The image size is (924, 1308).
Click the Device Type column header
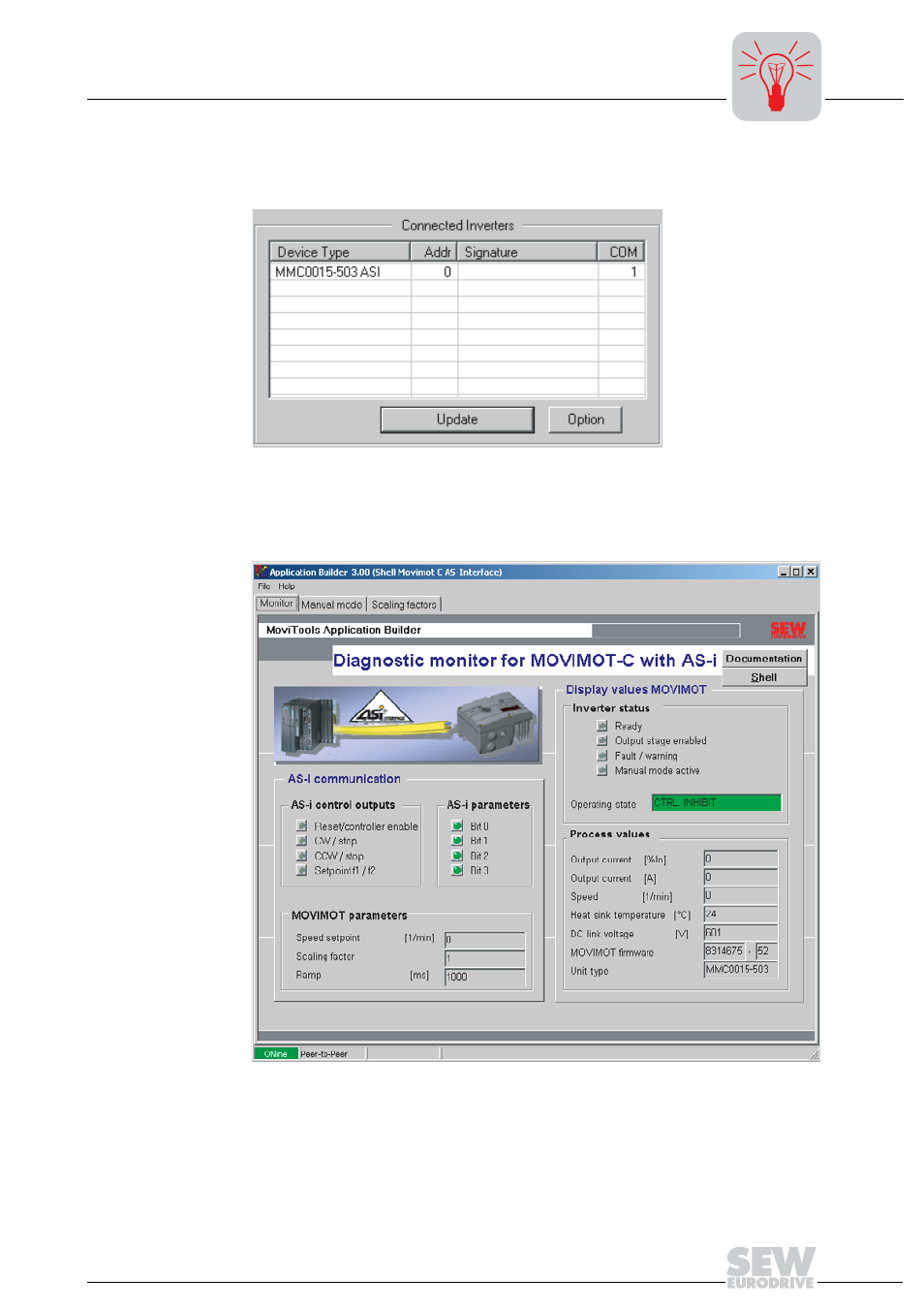(340, 252)
